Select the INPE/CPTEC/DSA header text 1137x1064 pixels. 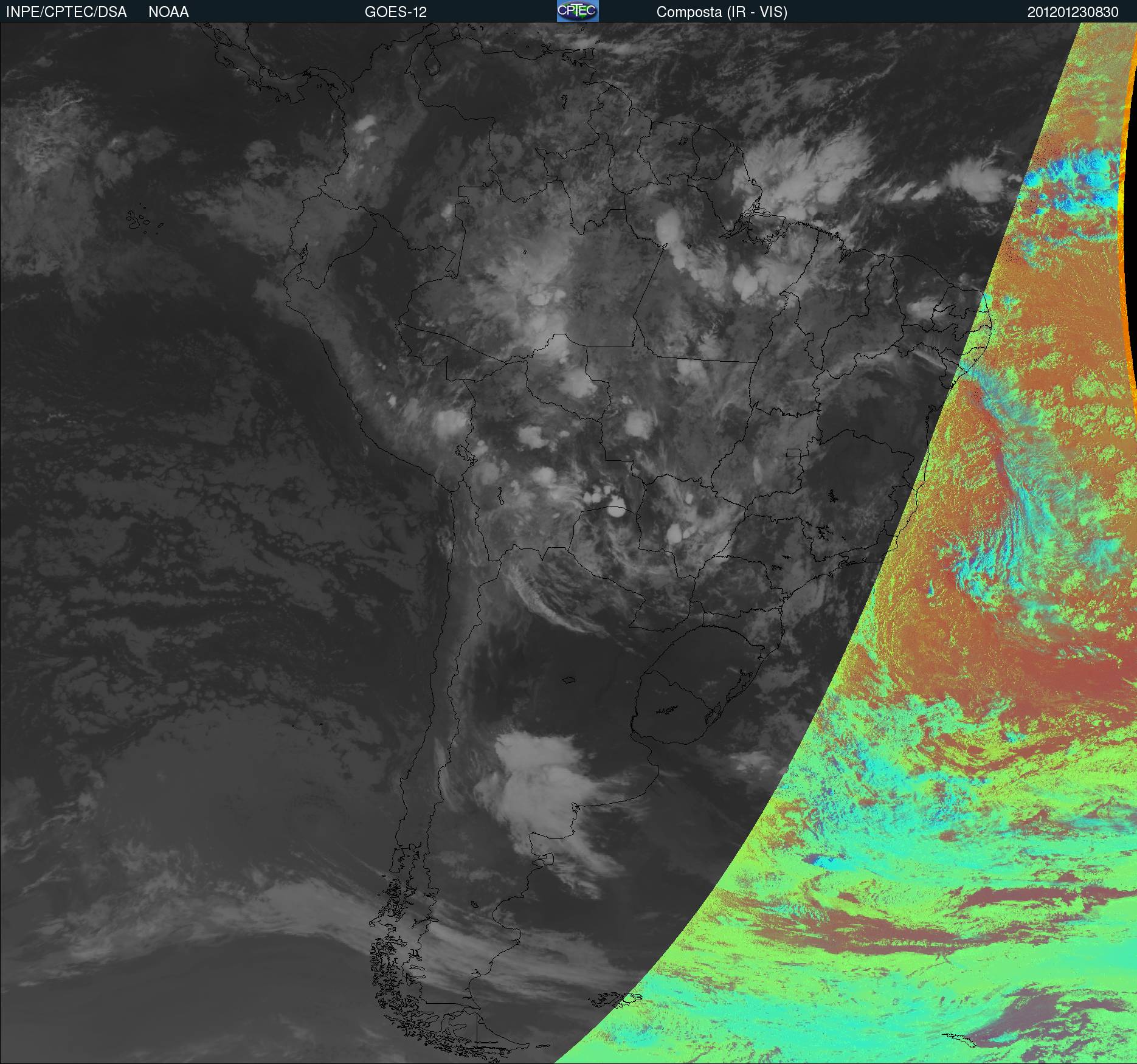point(66,12)
